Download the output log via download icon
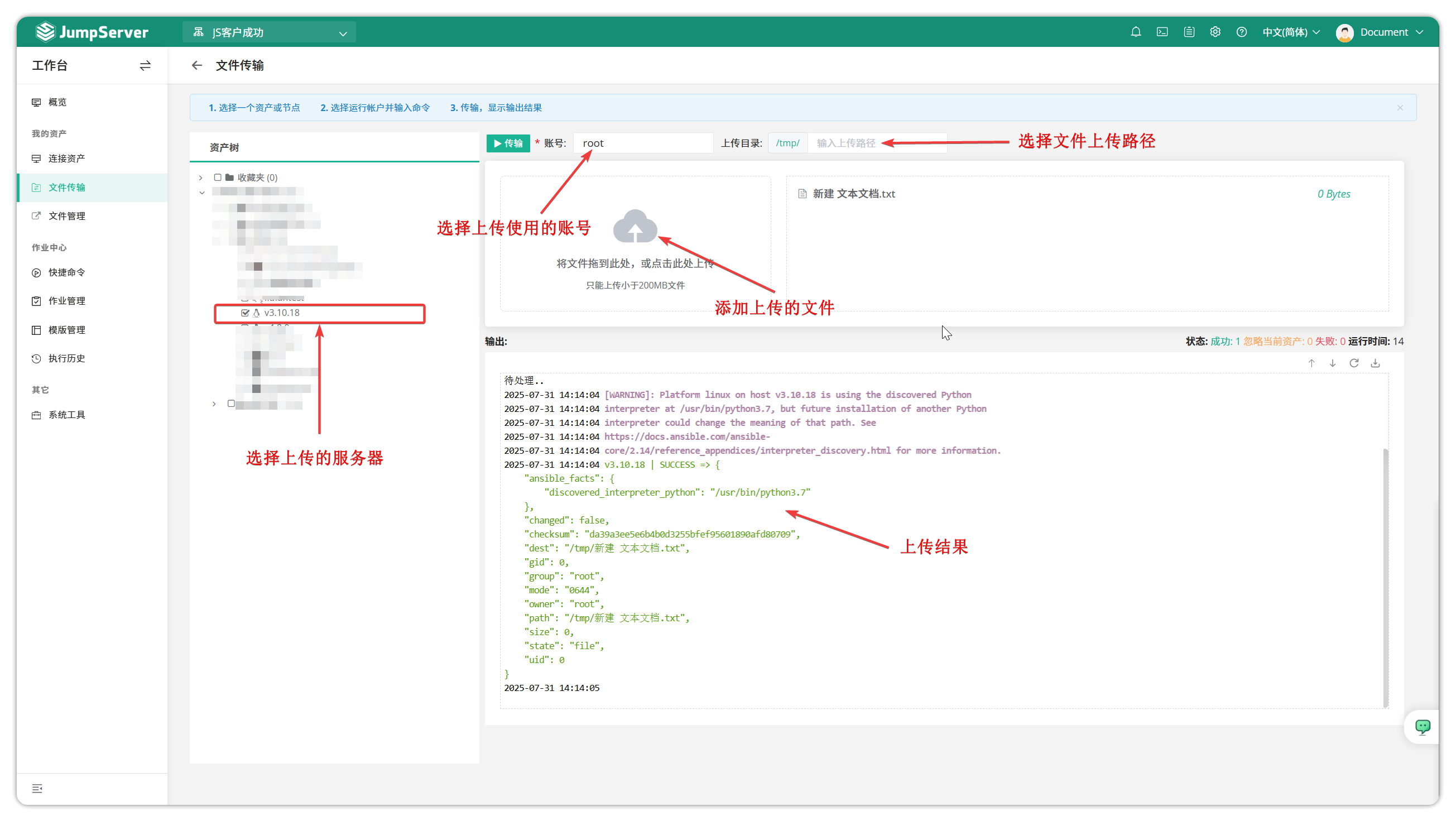Screen dimensions: 1456x816 [x=1376, y=363]
